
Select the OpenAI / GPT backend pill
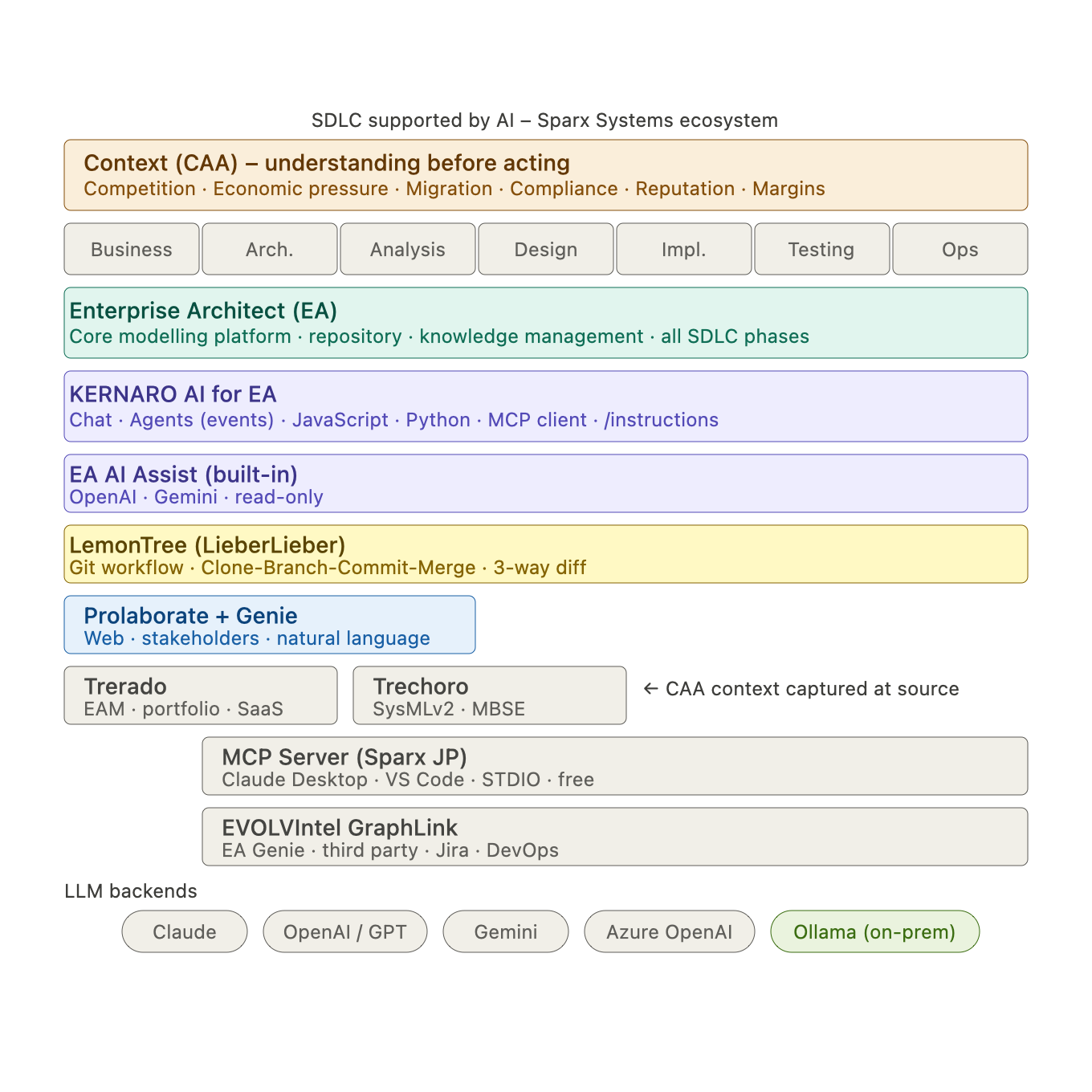click(x=345, y=931)
